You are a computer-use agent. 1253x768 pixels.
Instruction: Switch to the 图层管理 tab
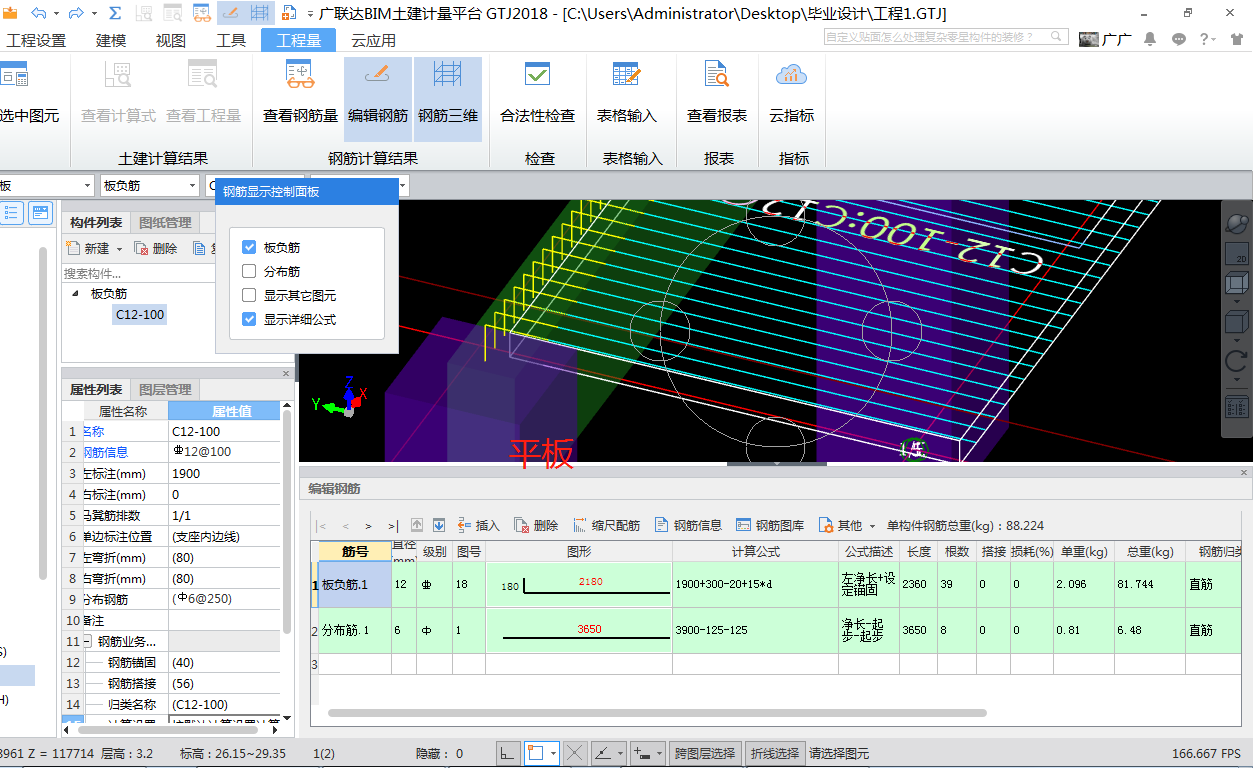tap(165, 389)
